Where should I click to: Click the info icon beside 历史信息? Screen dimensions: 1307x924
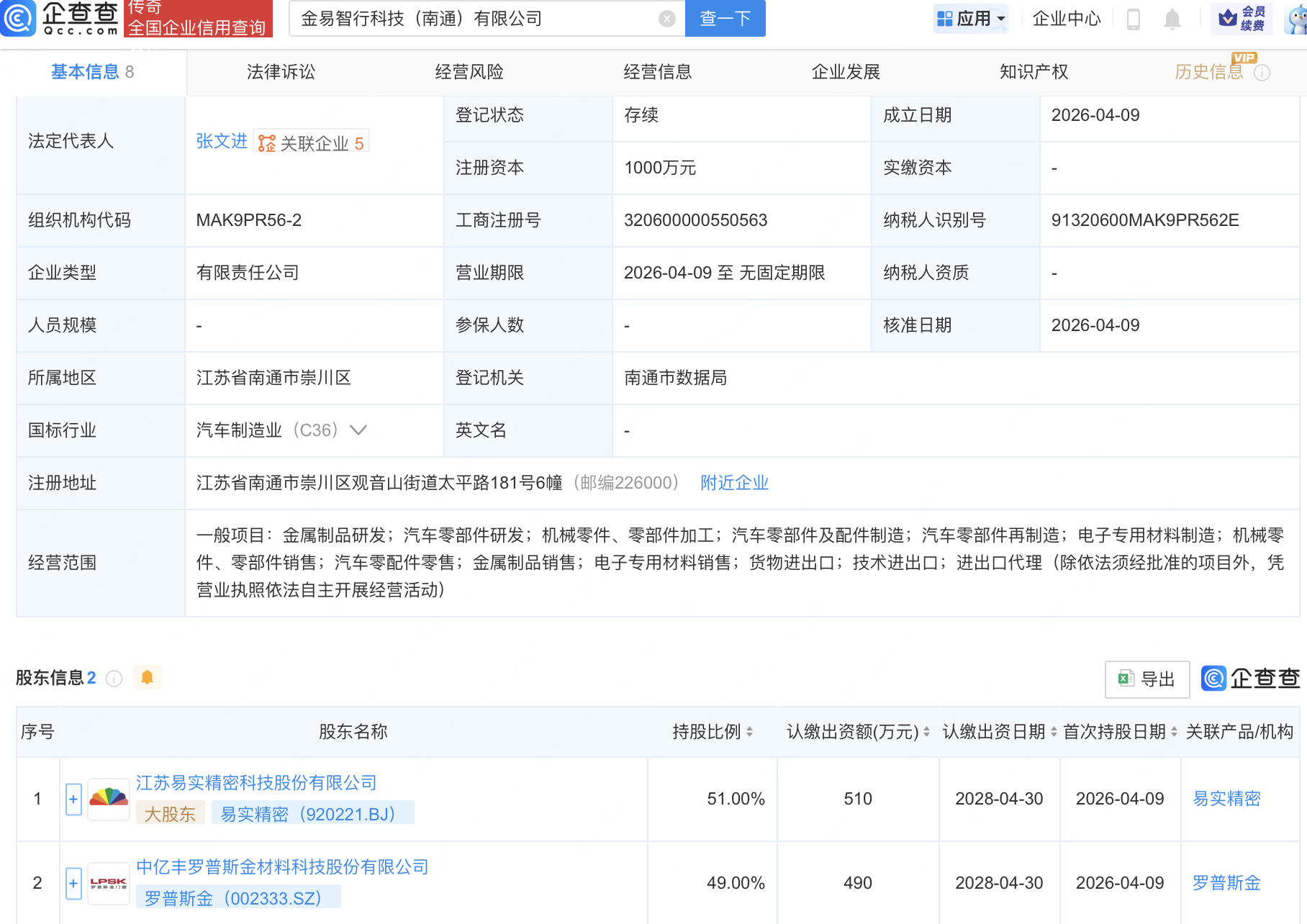tap(1262, 73)
